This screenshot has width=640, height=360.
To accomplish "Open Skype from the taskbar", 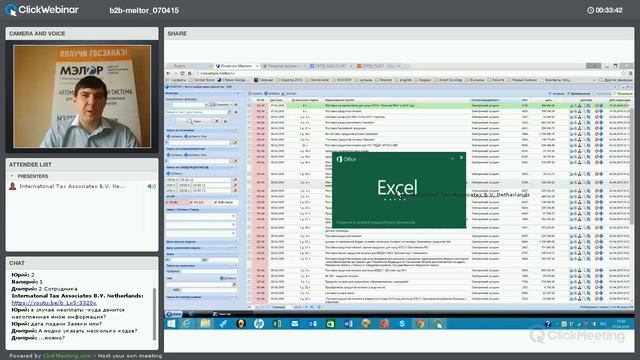I will [x=402, y=324].
